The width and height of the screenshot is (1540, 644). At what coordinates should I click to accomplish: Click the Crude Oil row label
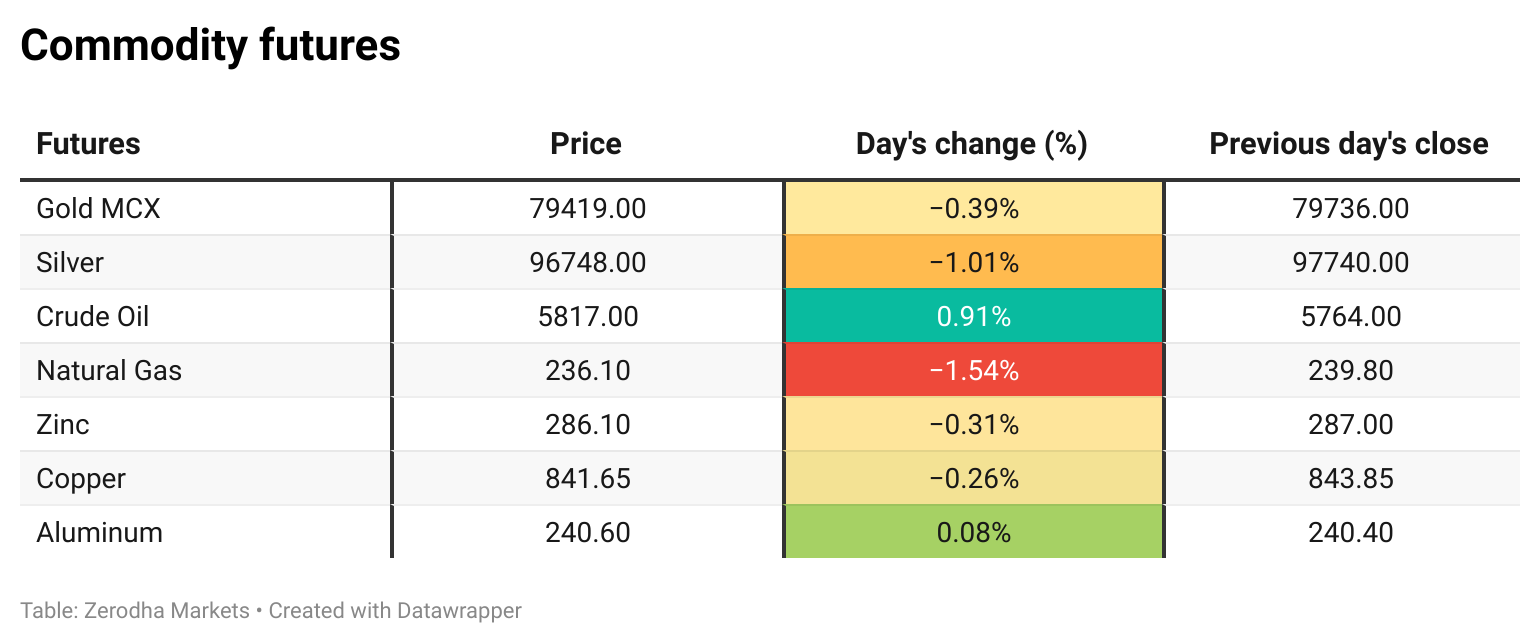tap(93, 317)
